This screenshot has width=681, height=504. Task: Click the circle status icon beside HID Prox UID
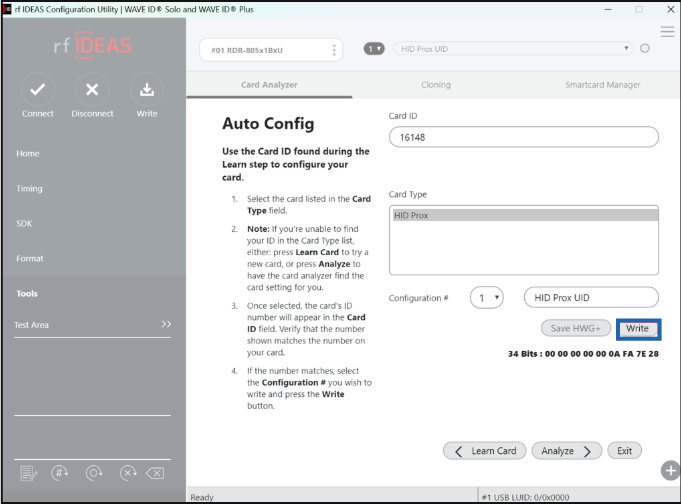tap(645, 48)
